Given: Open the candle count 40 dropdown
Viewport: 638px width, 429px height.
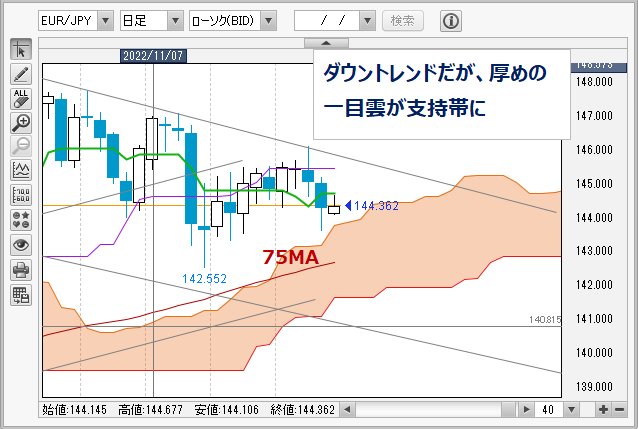Looking at the screenshot, I should point(571,409).
